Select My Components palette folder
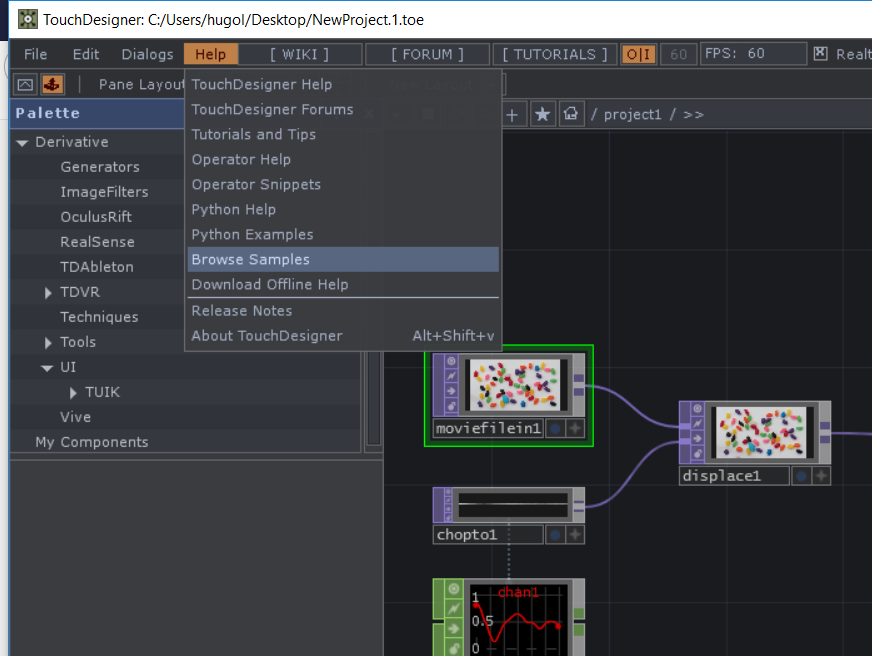This screenshot has height=656, width=872. coord(92,443)
